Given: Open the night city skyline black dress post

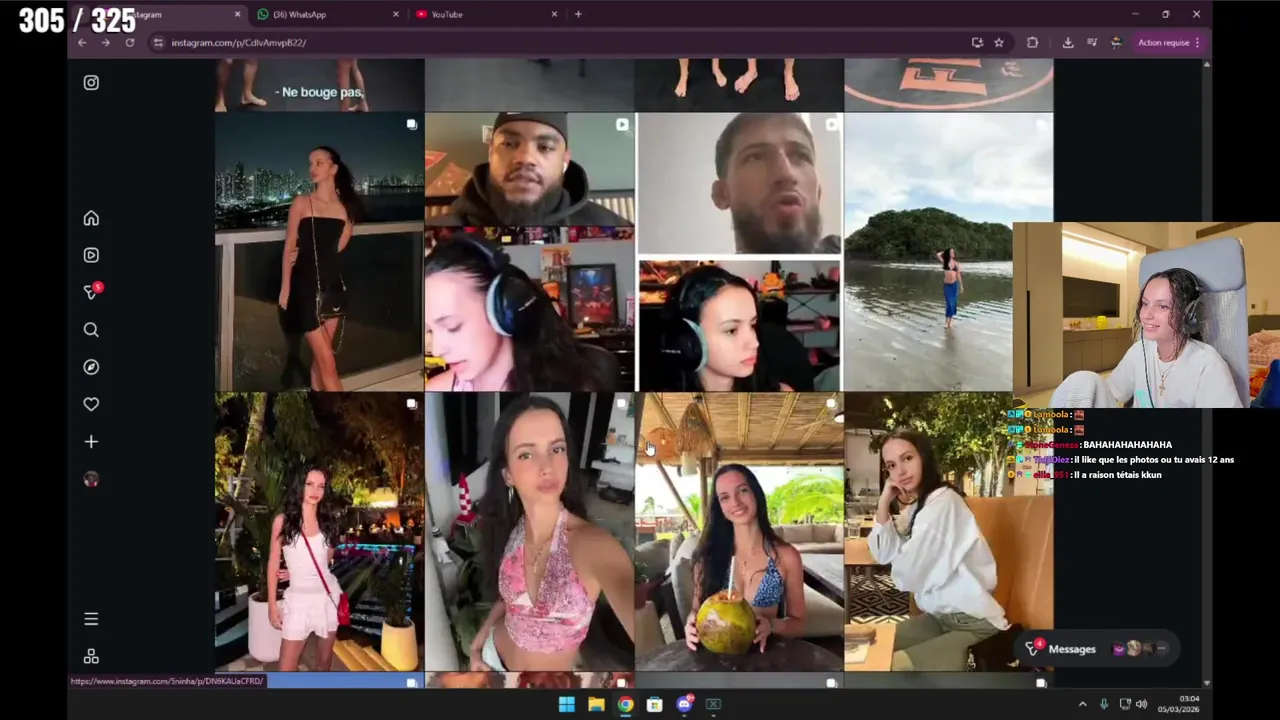Looking at the screenshot, I should [x=319, y=251].
